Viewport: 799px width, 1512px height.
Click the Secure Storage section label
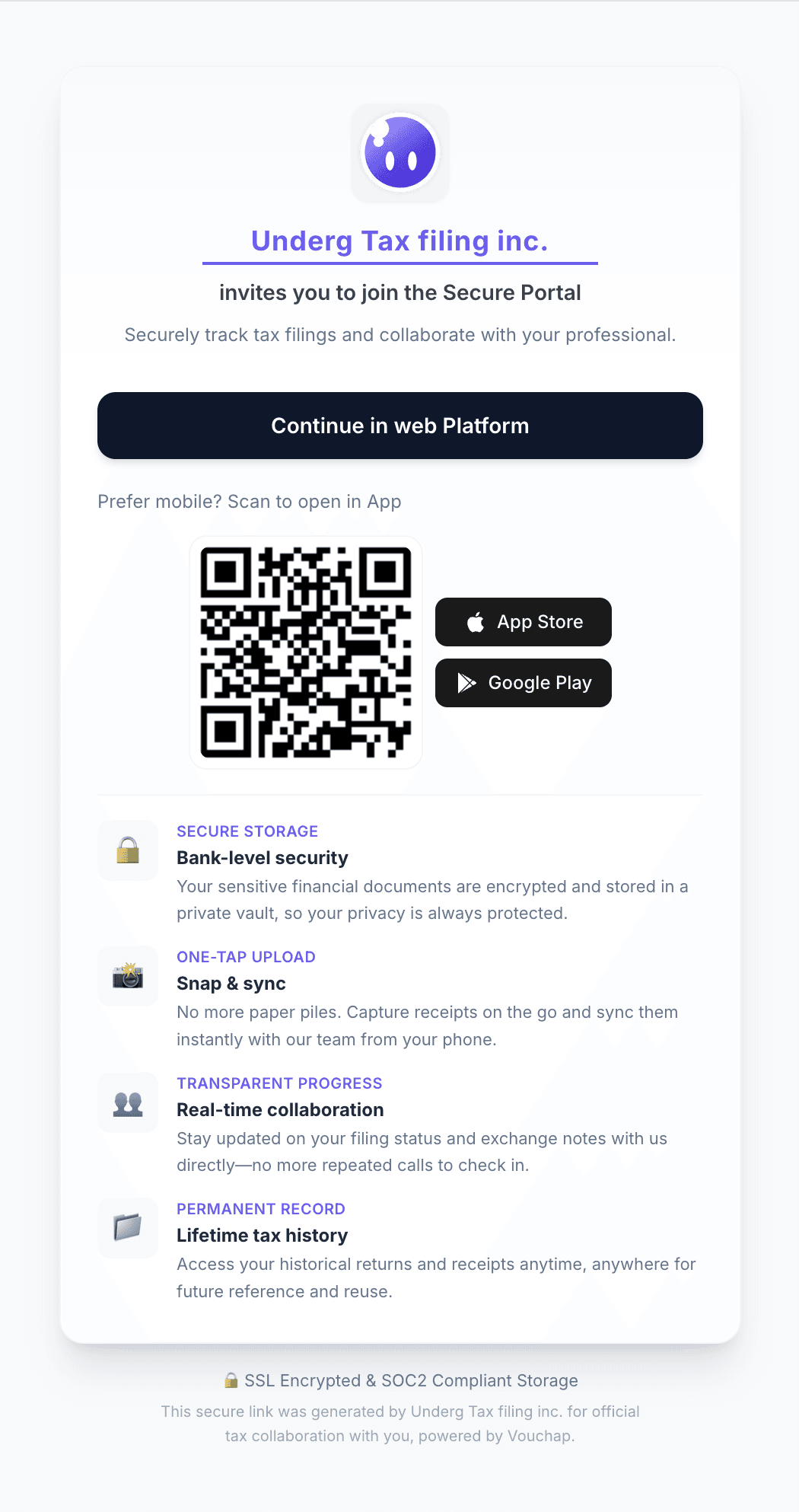pyautogui.click(x=247, y=831)
